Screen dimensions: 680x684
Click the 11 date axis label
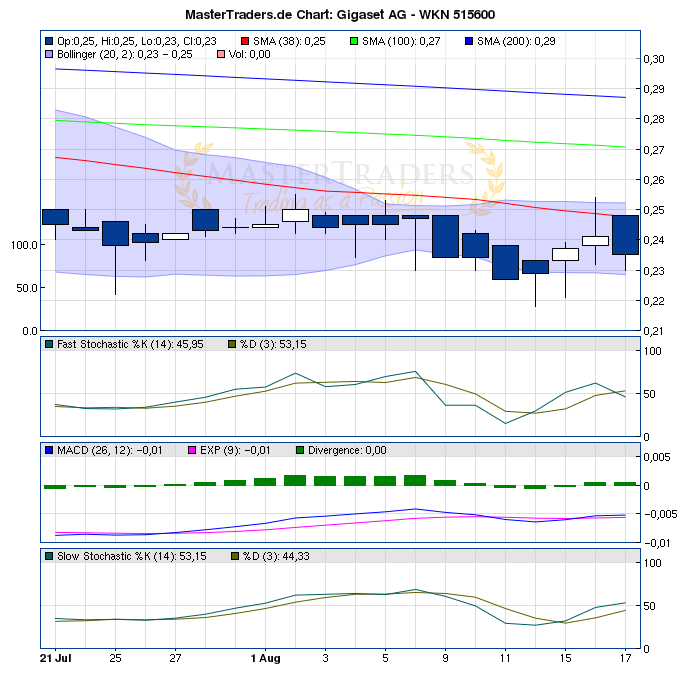click(505, 658)
